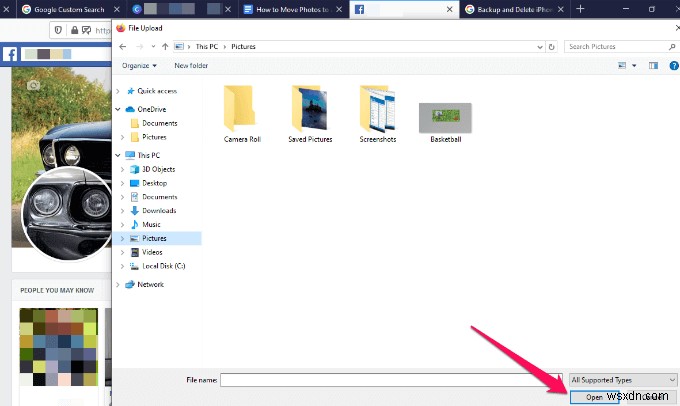
Task: Click the browser shield tracking icon
Action: tap(58, 30)
